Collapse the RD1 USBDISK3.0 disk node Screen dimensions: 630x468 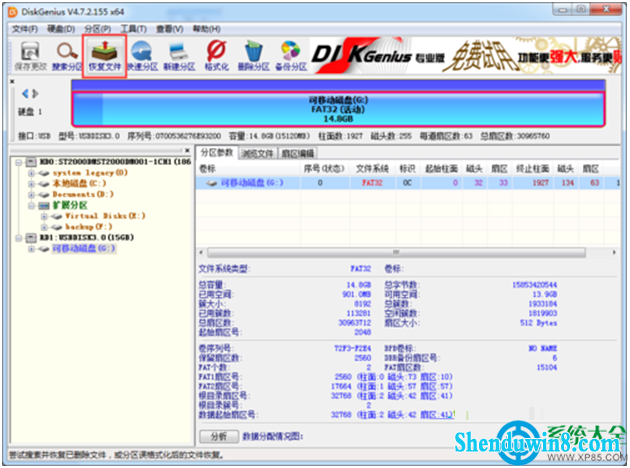(18, 238)
